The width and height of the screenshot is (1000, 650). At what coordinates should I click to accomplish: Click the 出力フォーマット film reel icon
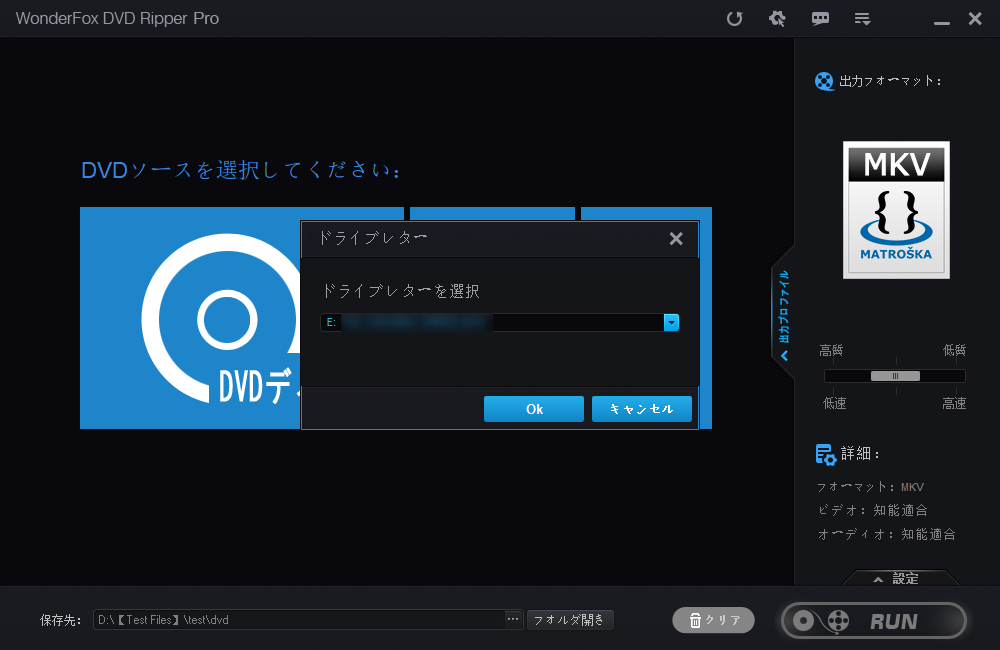824,81
